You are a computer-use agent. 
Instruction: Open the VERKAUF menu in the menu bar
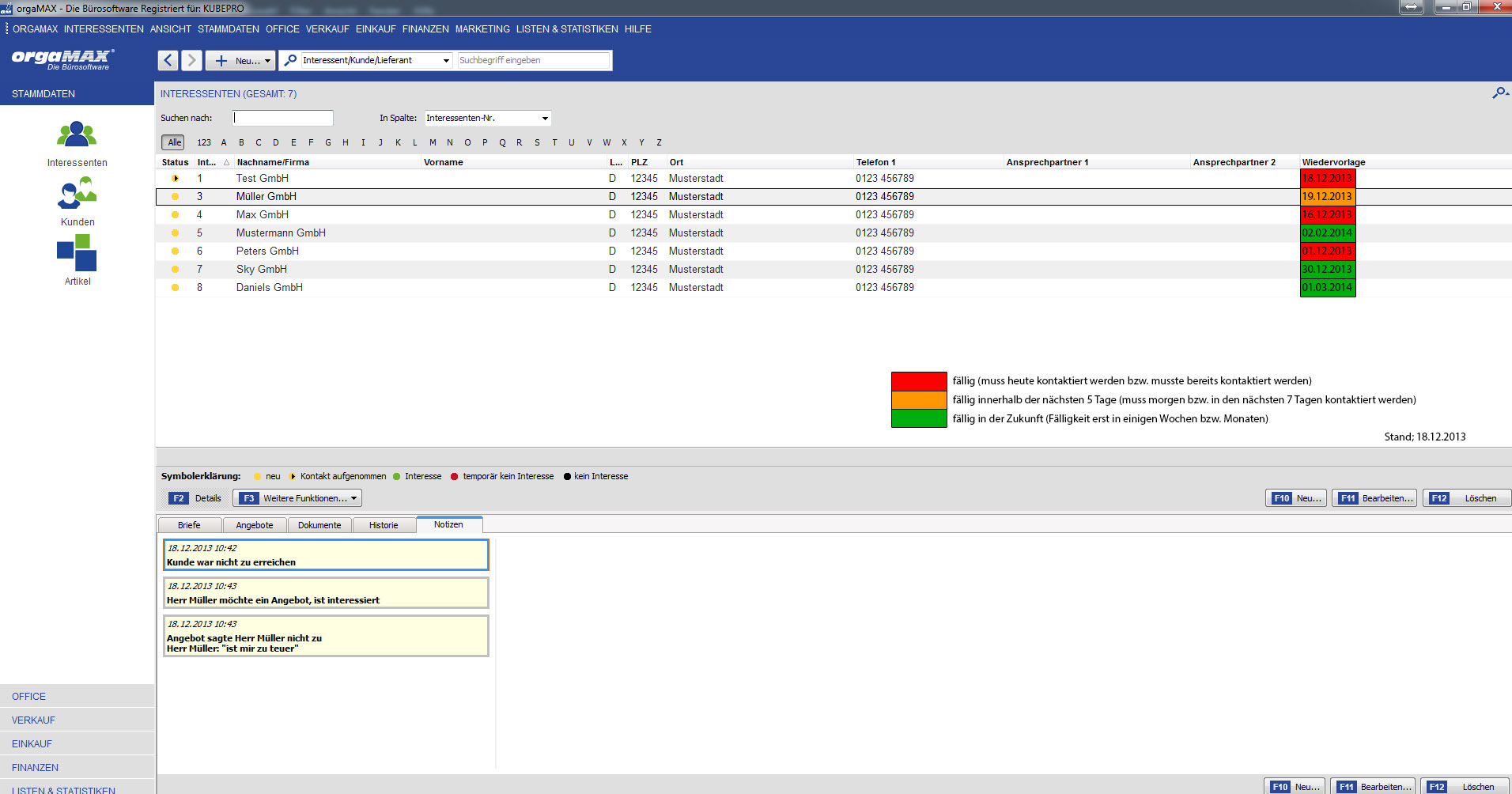327,29
